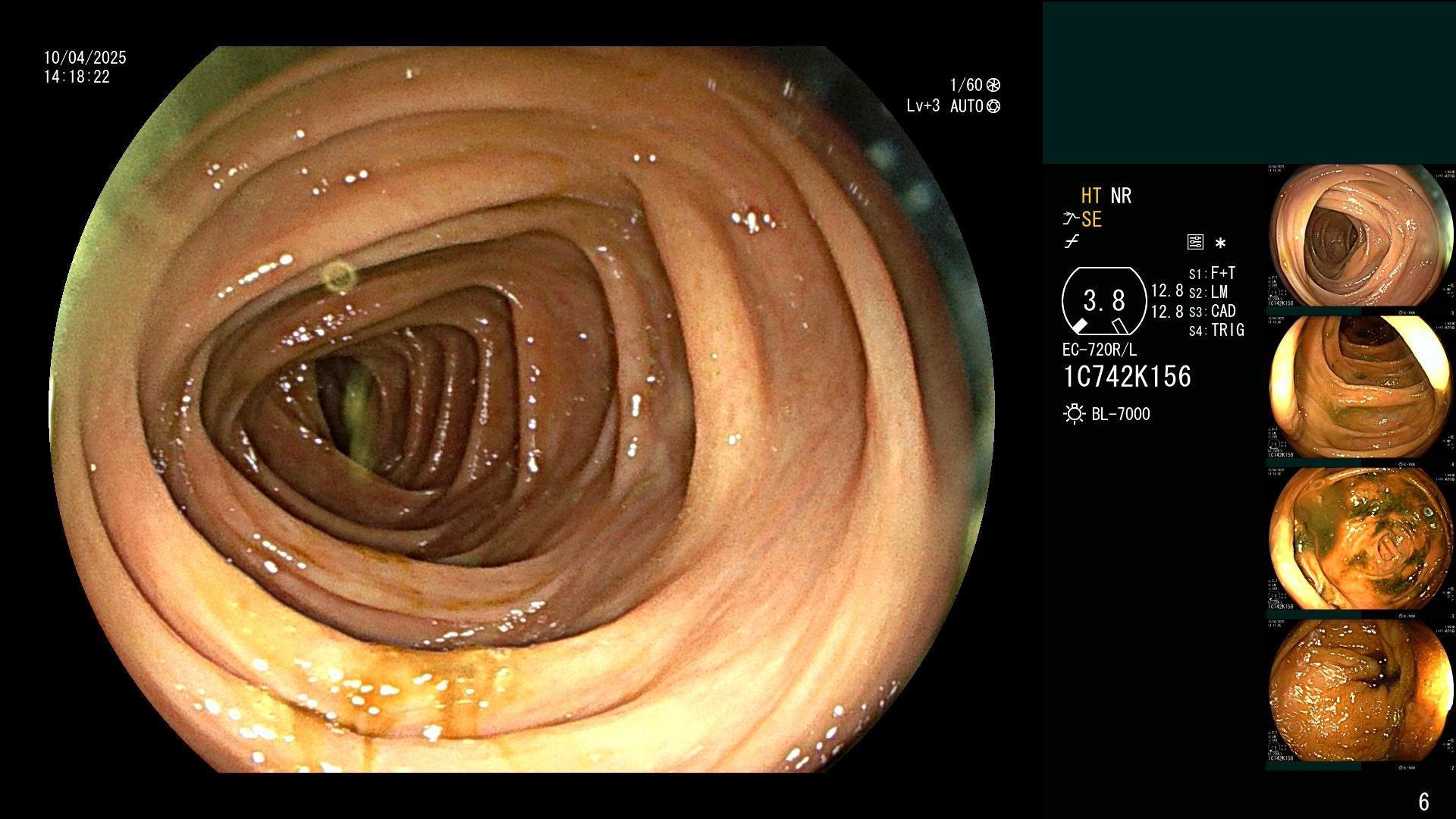The height and width of the screenshot is (819, 1456).
Task: Click the main live endoscope image
Action: (522, 409)
